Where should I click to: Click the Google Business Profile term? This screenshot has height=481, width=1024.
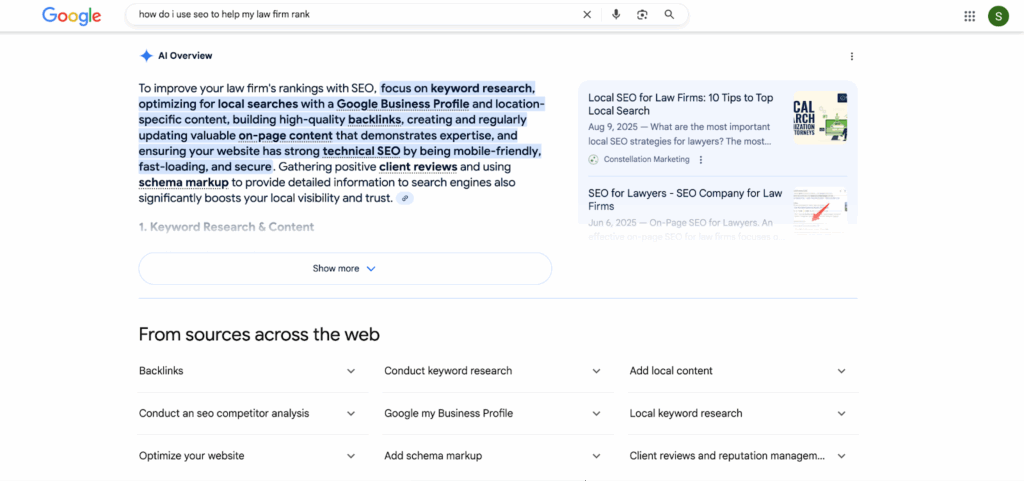click(403, 104)
